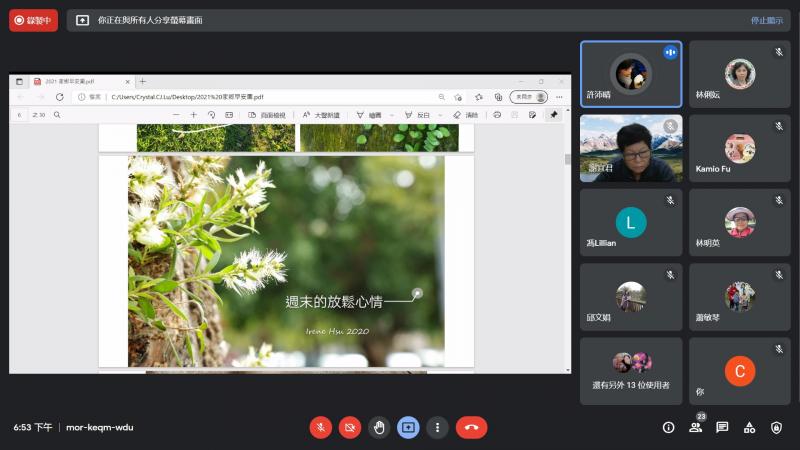Expand the 反白 highlight dropdown arrow
This screenshot has width=800, height=450.
(438, 115)
